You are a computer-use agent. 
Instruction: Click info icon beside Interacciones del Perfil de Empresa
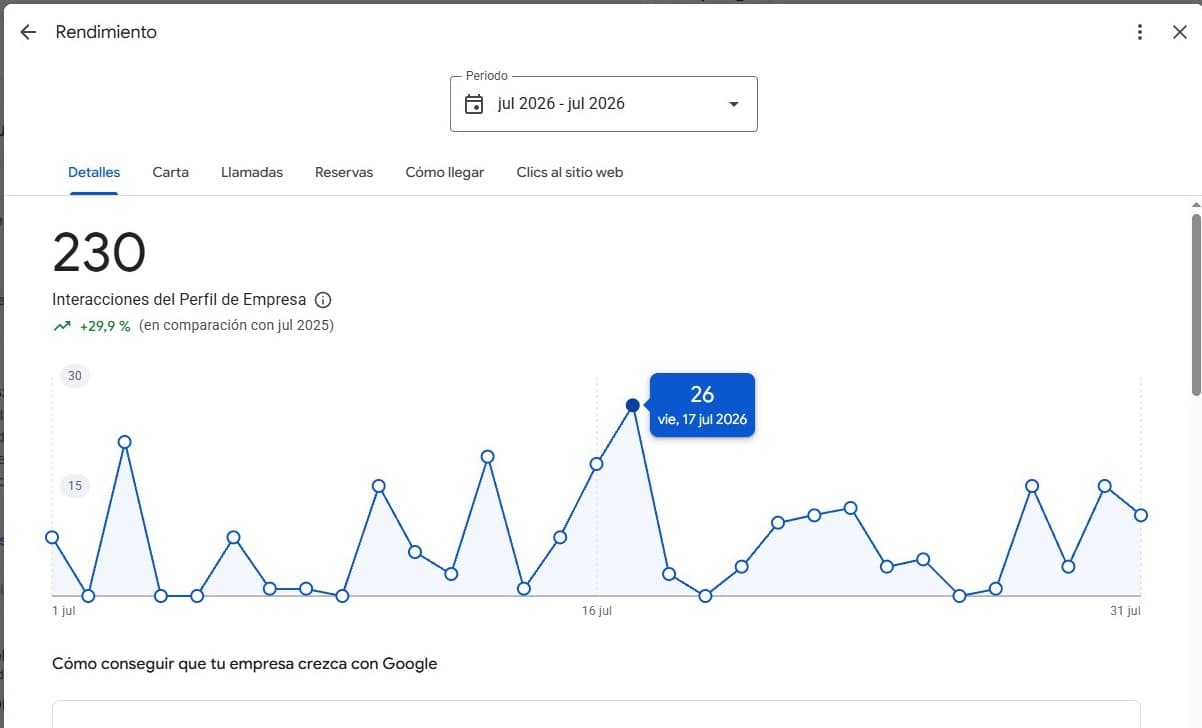pos(323,300)
